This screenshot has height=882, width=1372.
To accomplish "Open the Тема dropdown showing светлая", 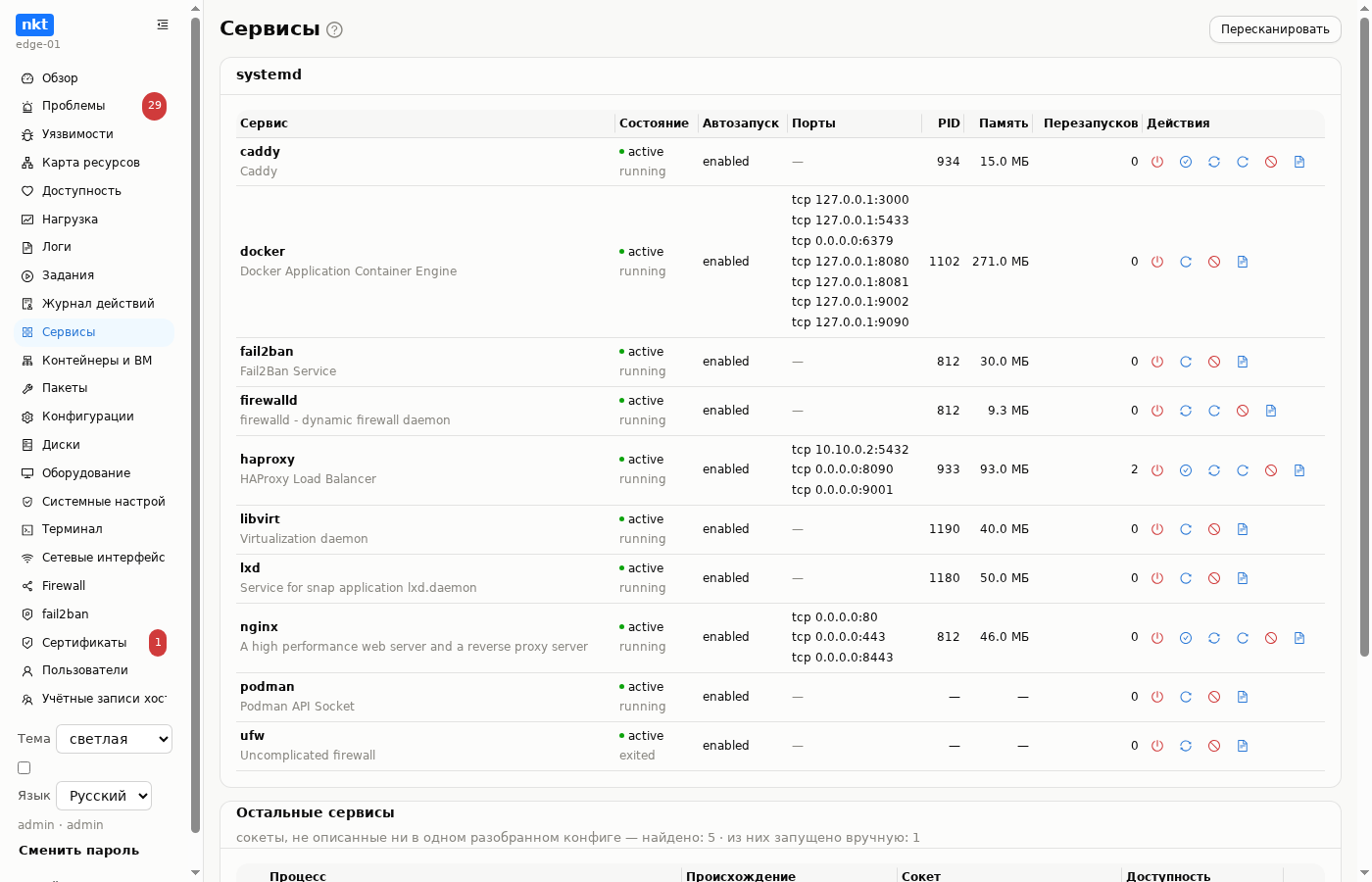I will (114, 739).
